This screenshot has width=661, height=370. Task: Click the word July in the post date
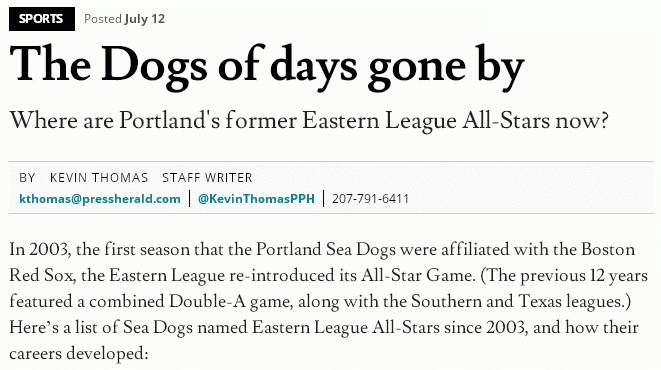tap(137, 19)
